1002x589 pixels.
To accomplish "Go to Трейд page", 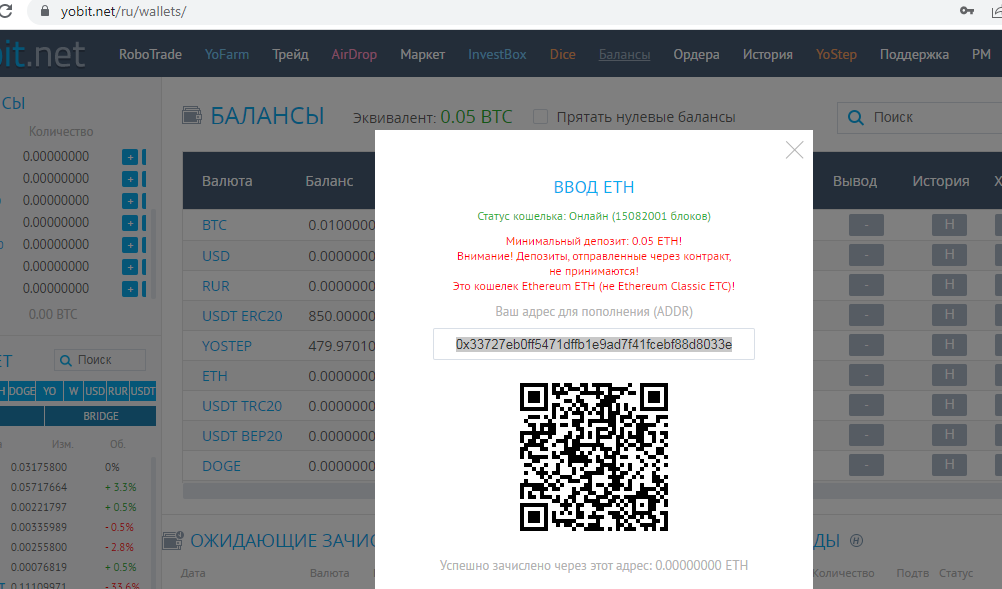I will point(290,54).
